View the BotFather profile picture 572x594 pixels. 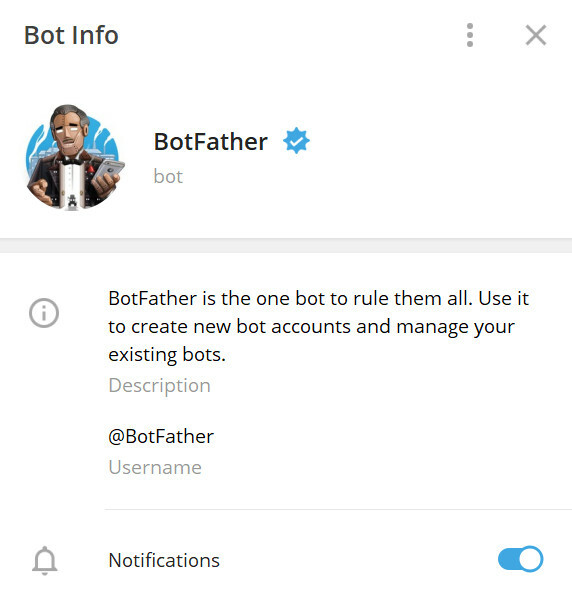click(x=75, y=157)
